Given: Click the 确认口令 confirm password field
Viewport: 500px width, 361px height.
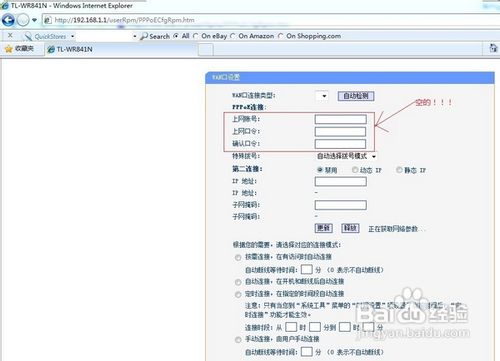Looking at the screenshot, I should click(x=341, y=144).
